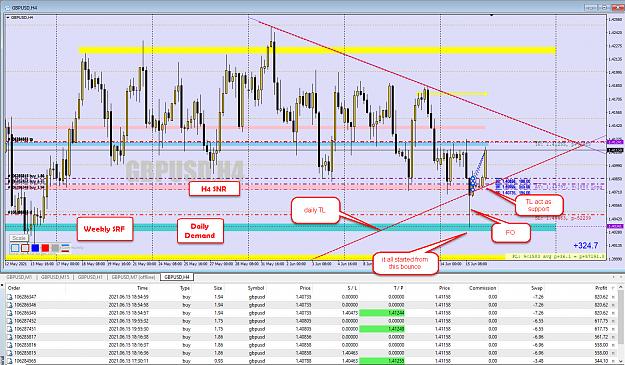Click the Scale button on the chart
The image size is (625, 365).
[19, 238]
